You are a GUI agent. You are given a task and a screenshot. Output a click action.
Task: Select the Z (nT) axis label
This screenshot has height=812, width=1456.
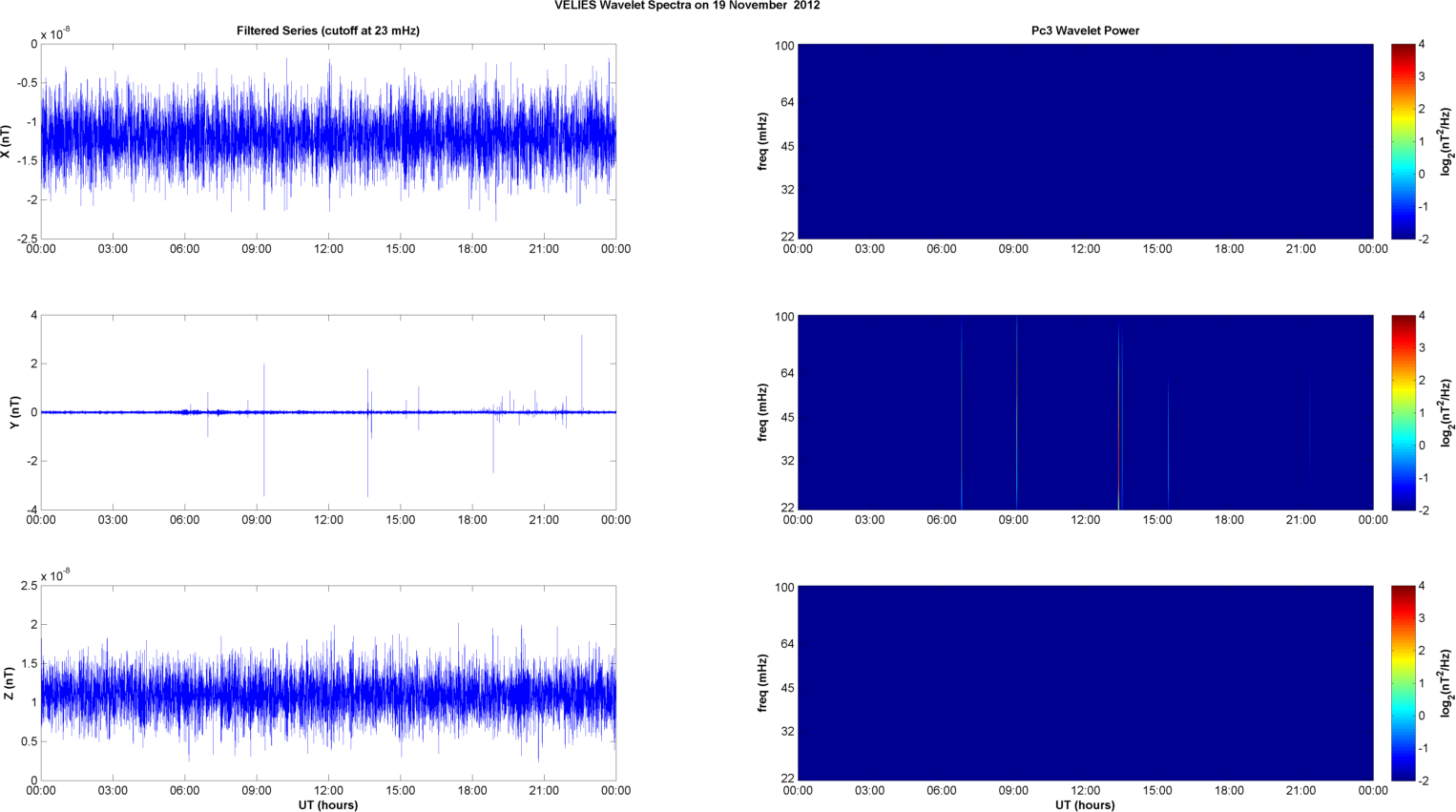coord(9,683)
